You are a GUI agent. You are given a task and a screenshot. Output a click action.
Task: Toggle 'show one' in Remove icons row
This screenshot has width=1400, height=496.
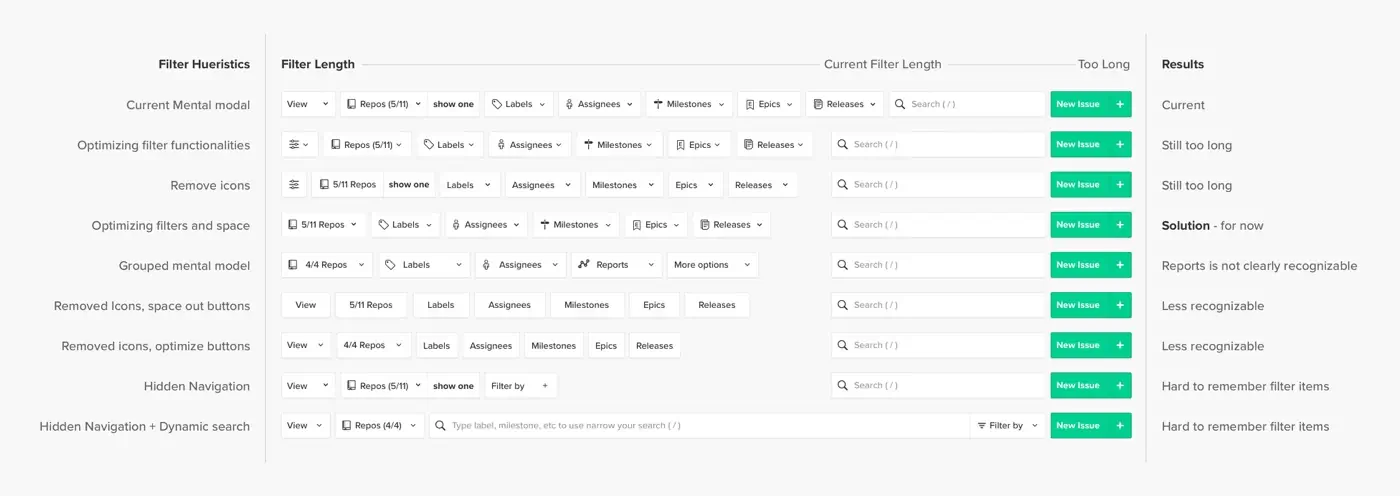[409, 185]
